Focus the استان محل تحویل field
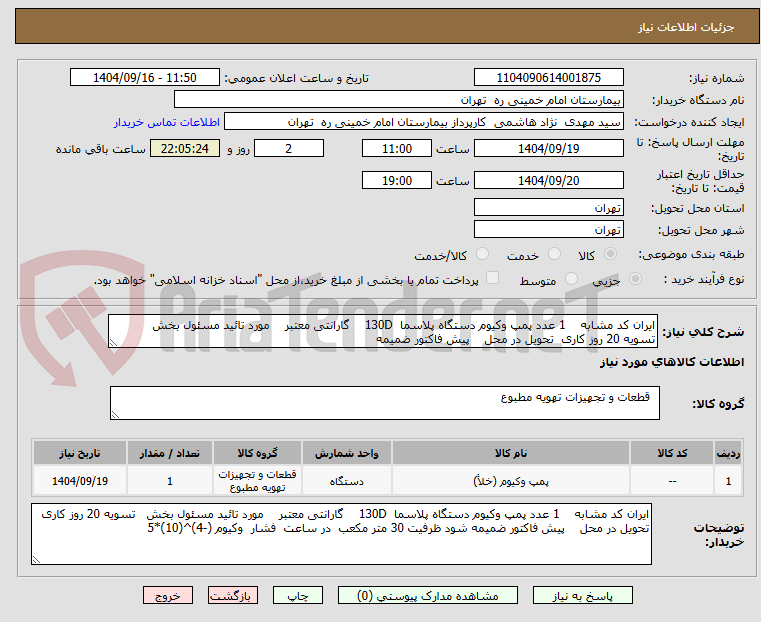 point(548,208)
